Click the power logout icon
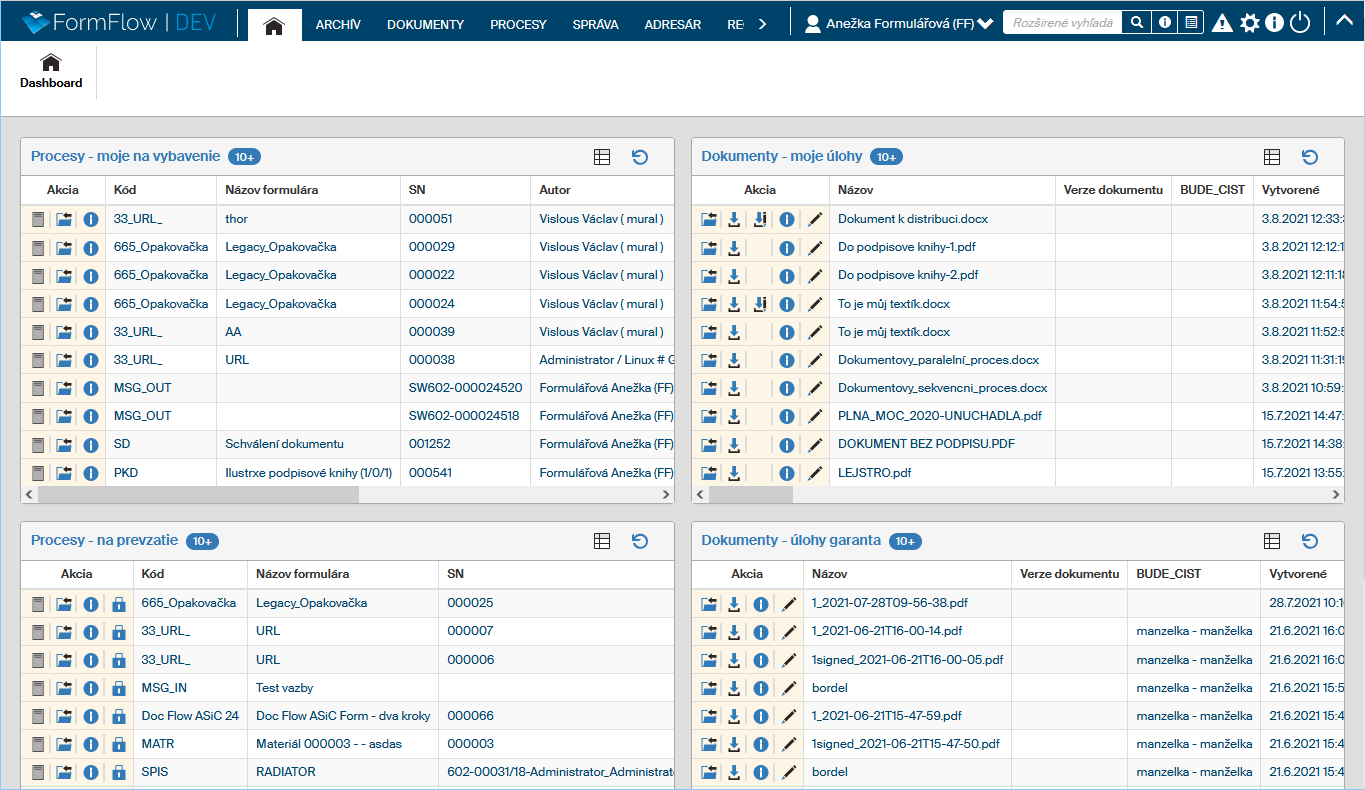The height and width of the screenshot is (790, 1365). pos(1299,24)
